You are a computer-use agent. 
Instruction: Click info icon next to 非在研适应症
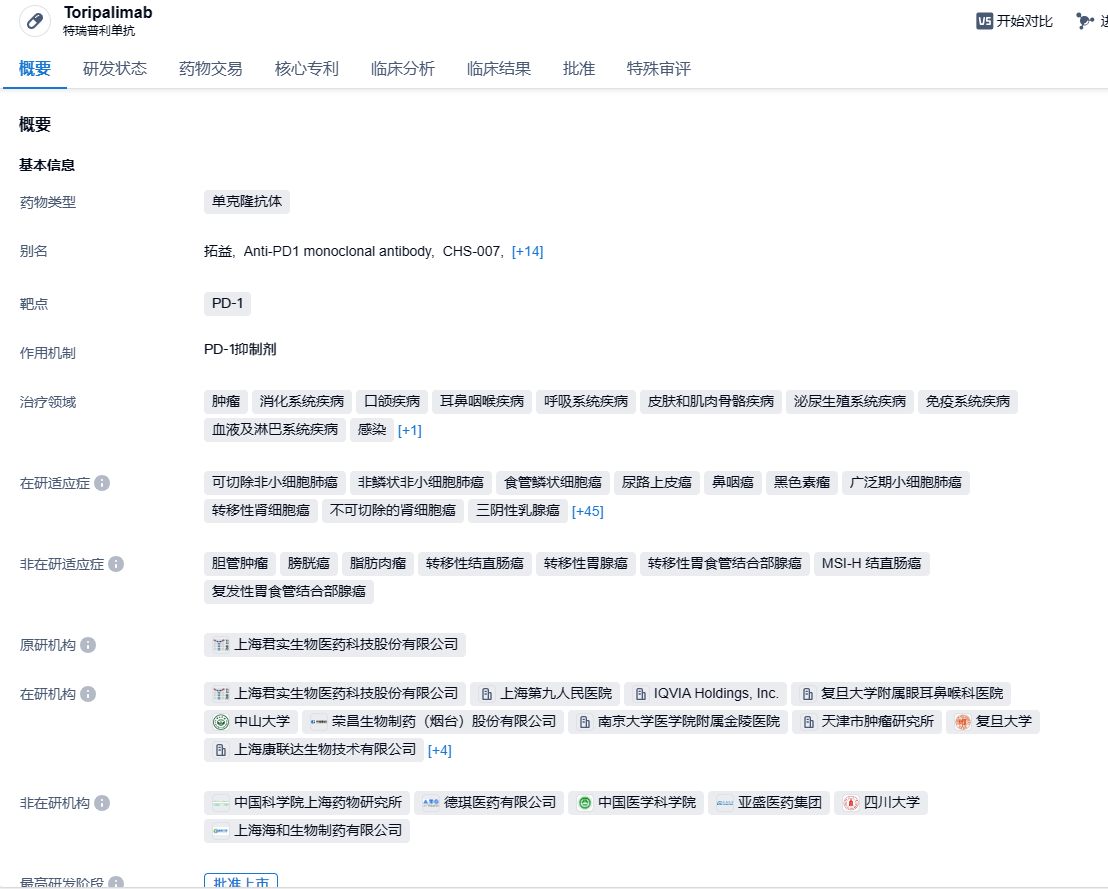(116, 564)
